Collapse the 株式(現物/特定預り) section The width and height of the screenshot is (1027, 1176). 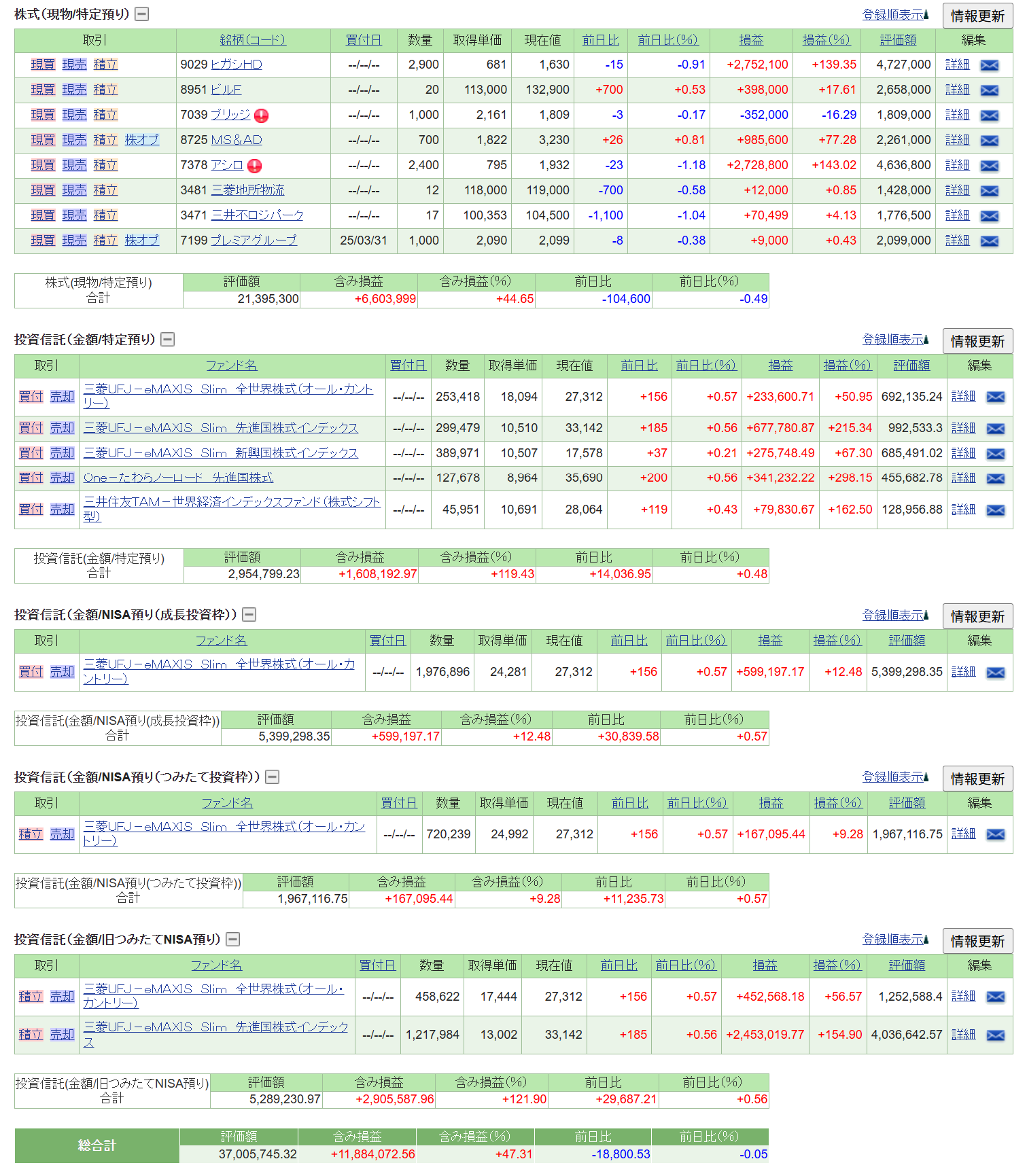coord(142,14)
